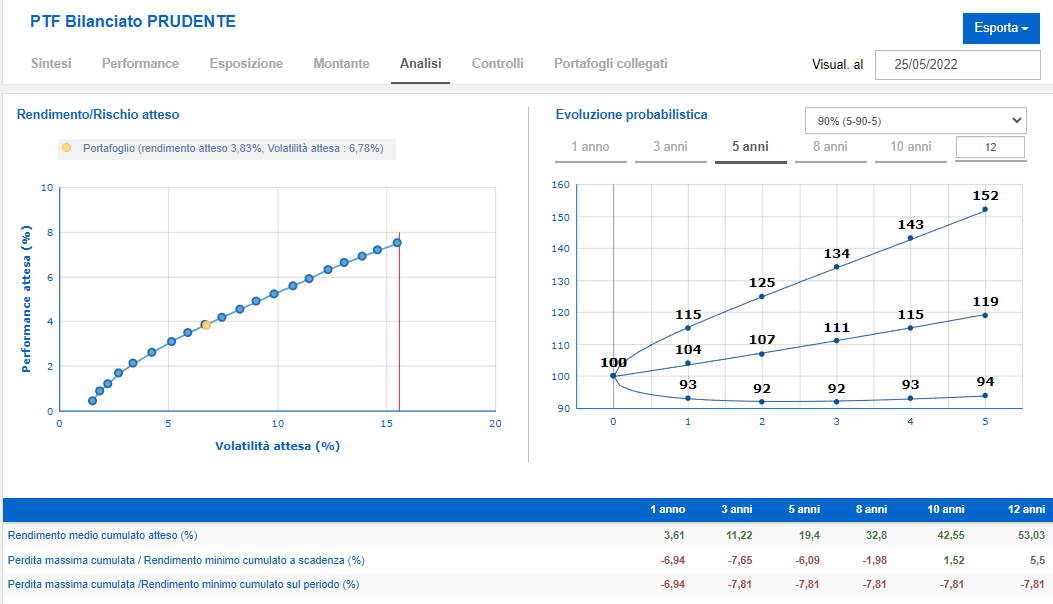Switch to the 10 anni horizon
The width and height of the screenshot is (1053, 604).
[x=911, y=147]
